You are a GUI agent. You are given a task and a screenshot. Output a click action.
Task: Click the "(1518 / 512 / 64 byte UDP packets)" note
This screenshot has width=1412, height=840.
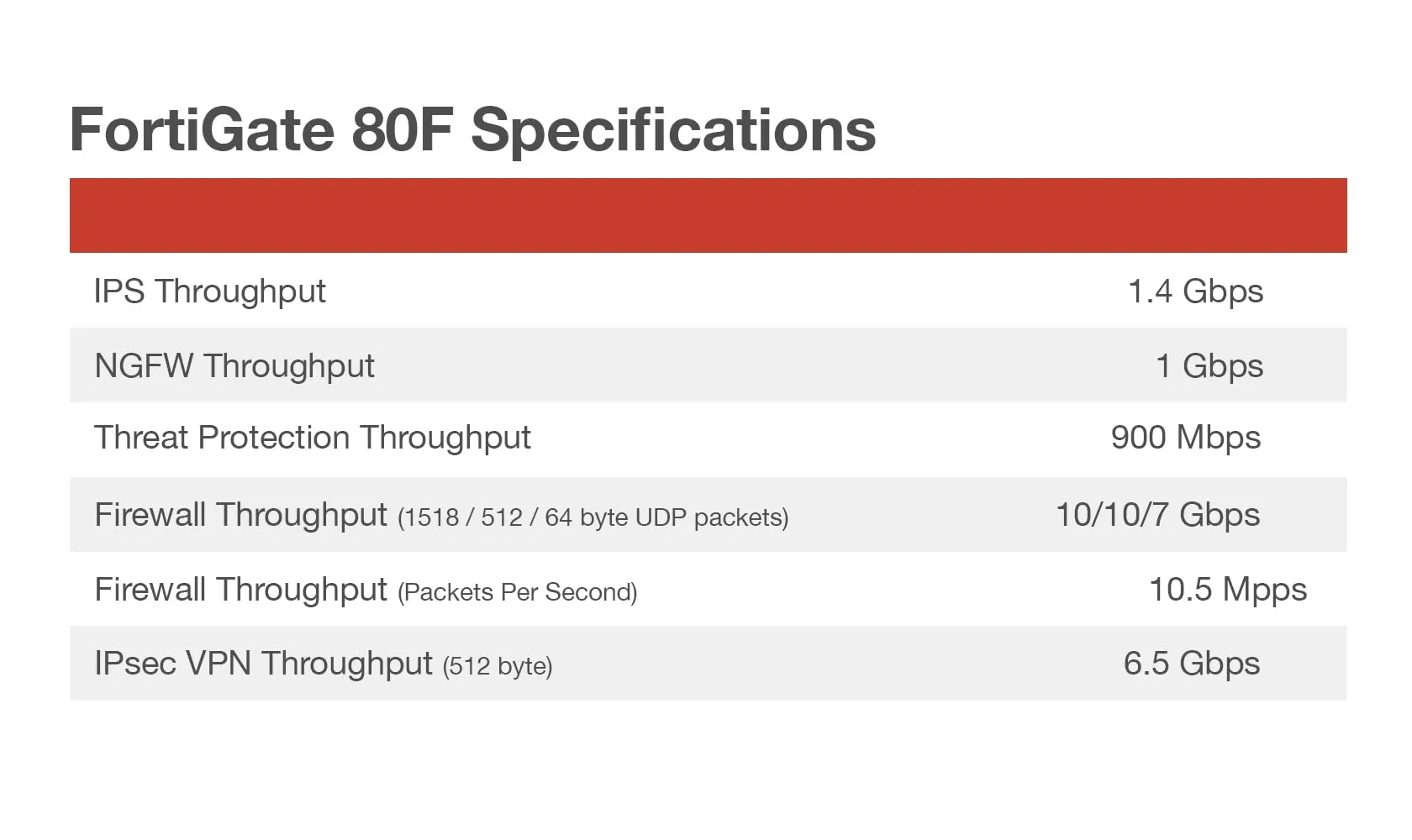(x=593, y=517)
